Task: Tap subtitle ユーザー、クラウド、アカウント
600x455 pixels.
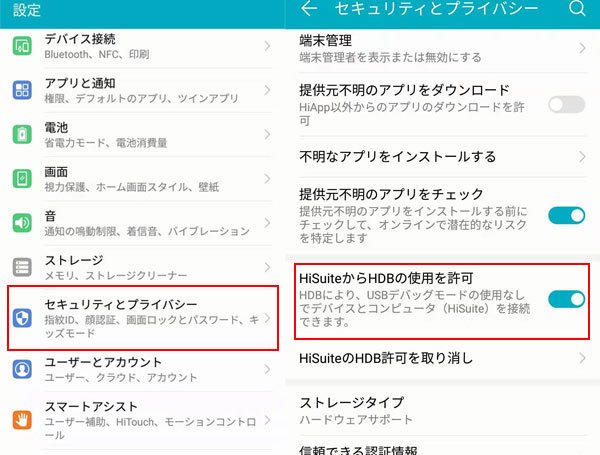Action: [x=121, y=377]
